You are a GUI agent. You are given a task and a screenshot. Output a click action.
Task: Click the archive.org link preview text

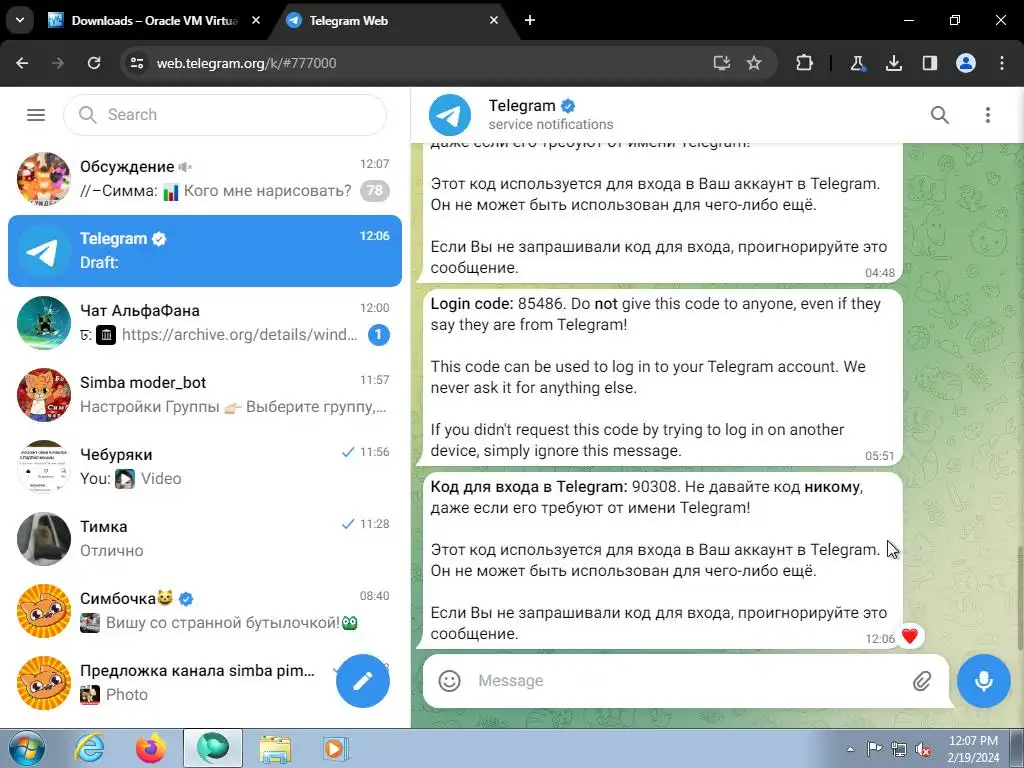(240, 334)
